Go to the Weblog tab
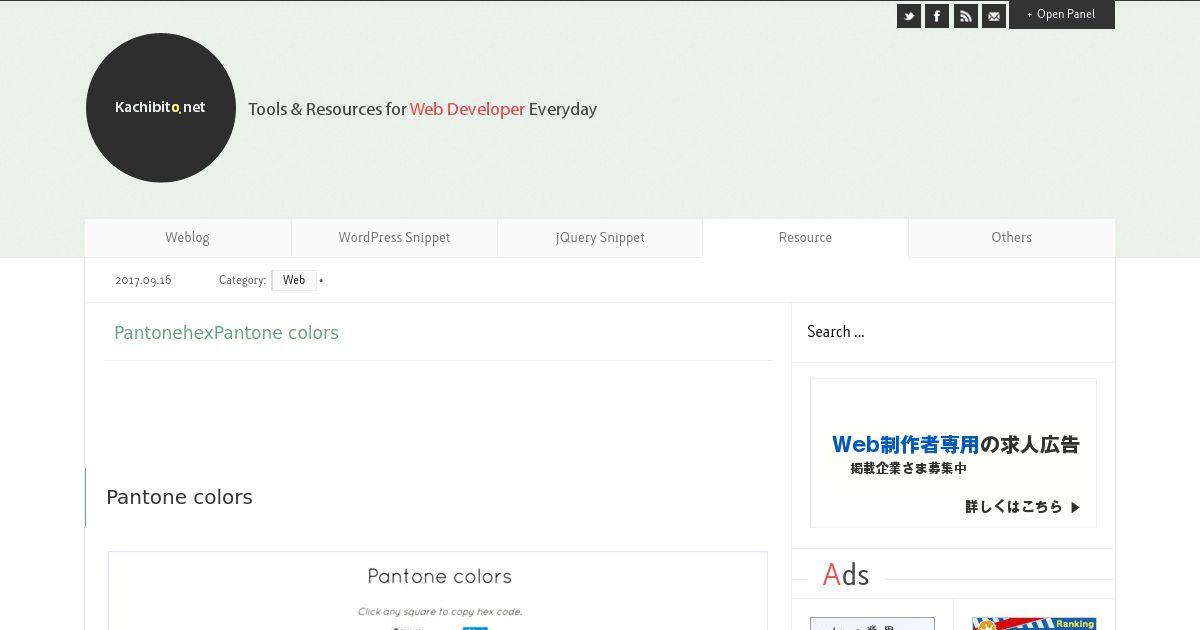Image resolution: width=1200 pixels, height=630 pixels. 188,238
